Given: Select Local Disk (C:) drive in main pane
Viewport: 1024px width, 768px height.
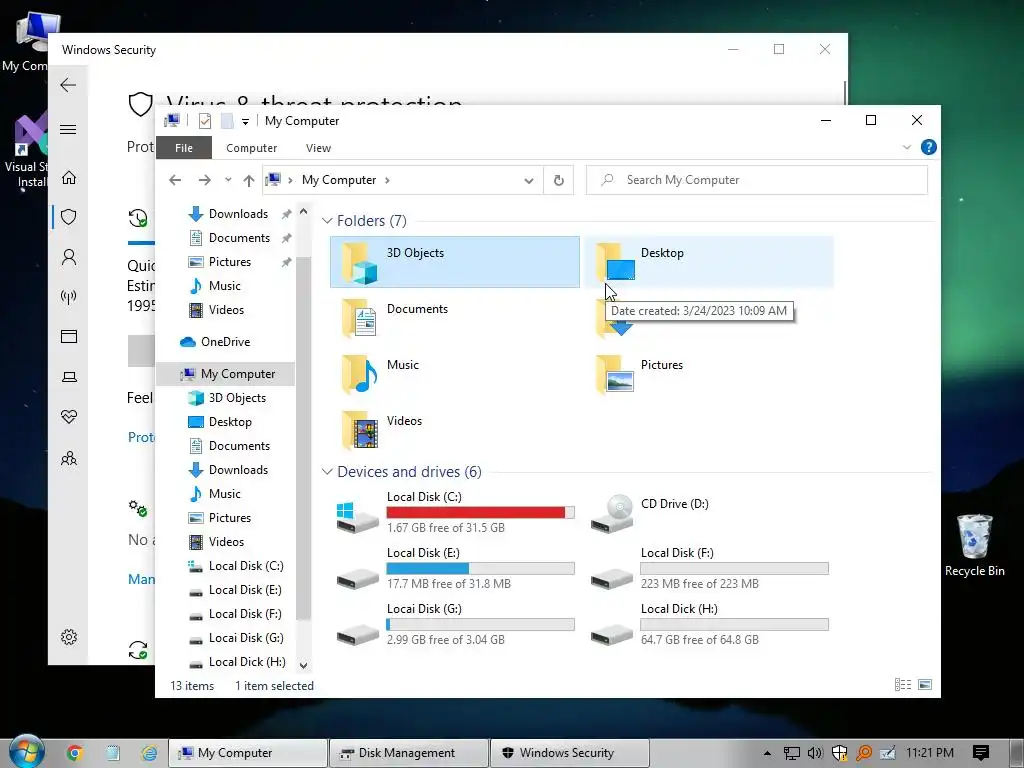Looking at the screenshot, I should tap(455, 513).
